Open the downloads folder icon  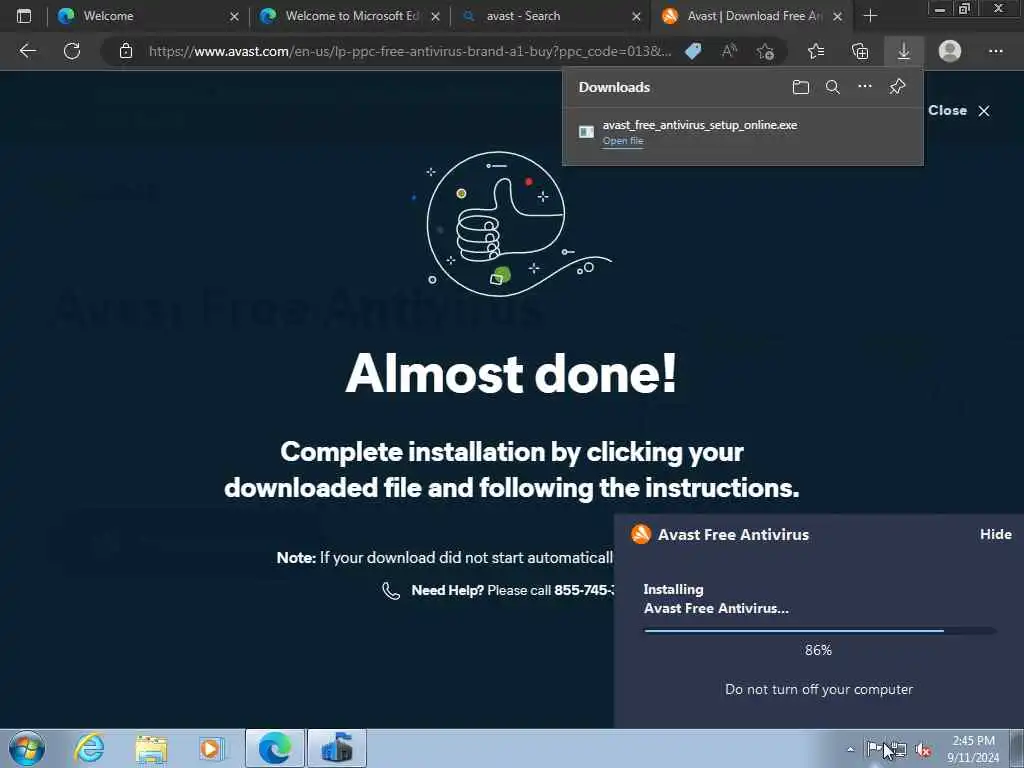pos(801,87)
